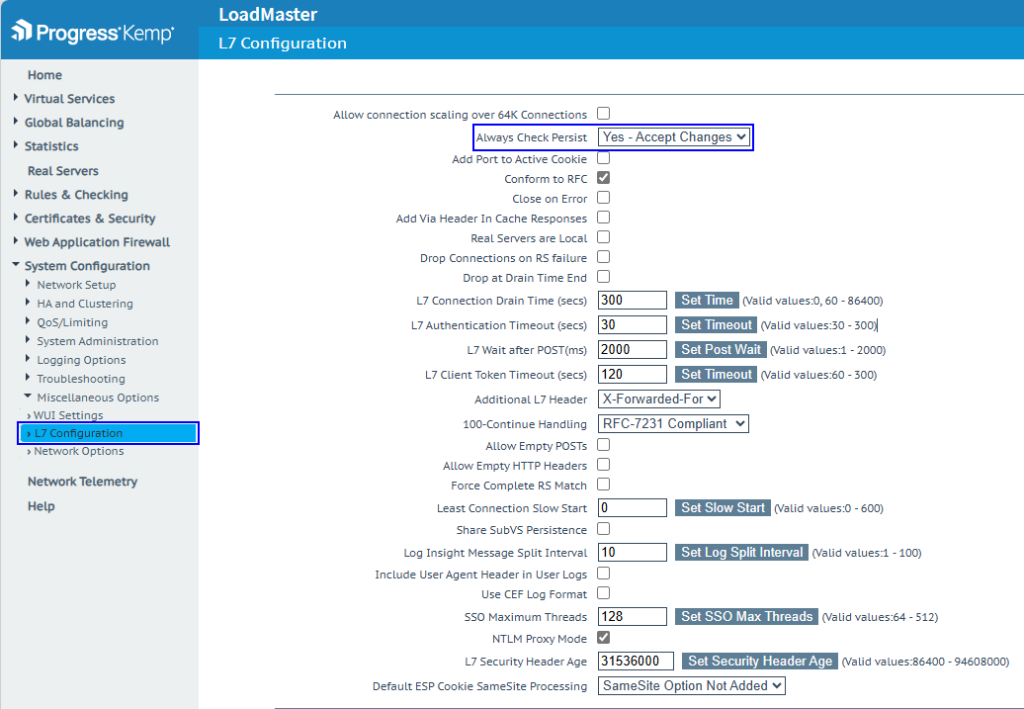The image size is (1024, 709).
Task: Click Set Timeout for Authentication Timeout
Action: 716,325
